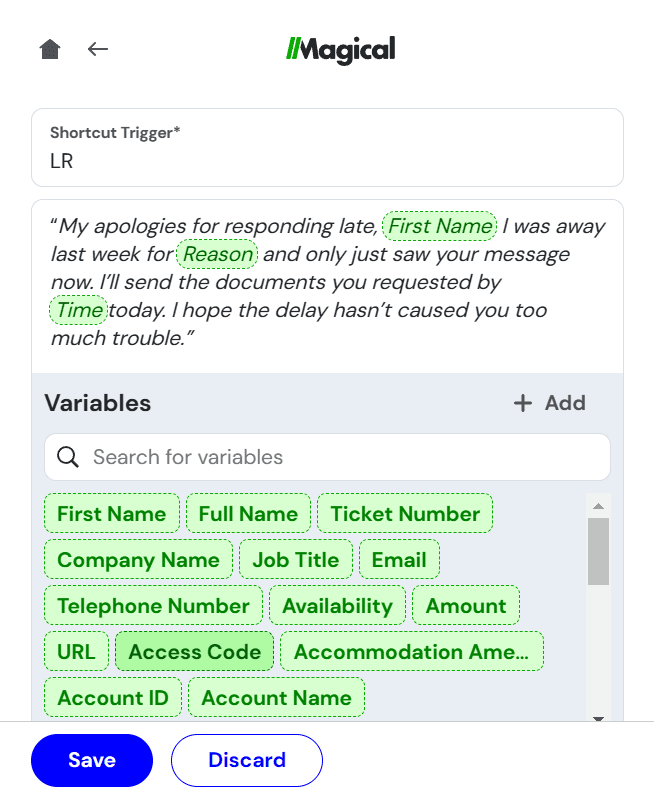
Task: Insert the Company Name variable
Action: coord(138,560)
